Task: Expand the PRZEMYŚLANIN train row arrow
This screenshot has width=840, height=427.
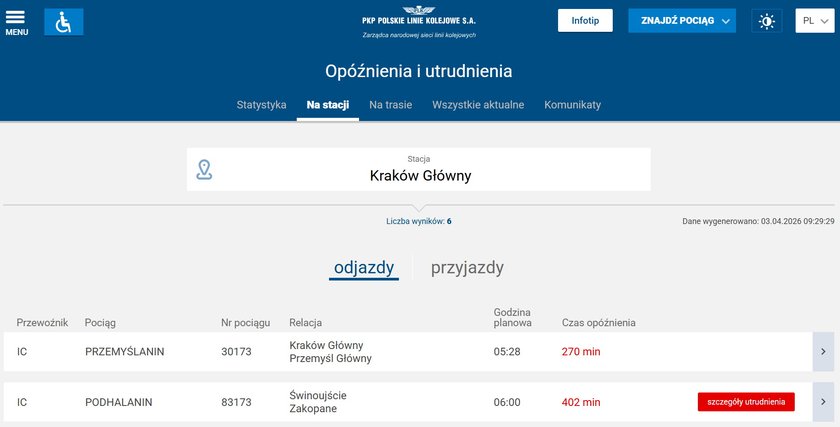Action: (823, 352)
